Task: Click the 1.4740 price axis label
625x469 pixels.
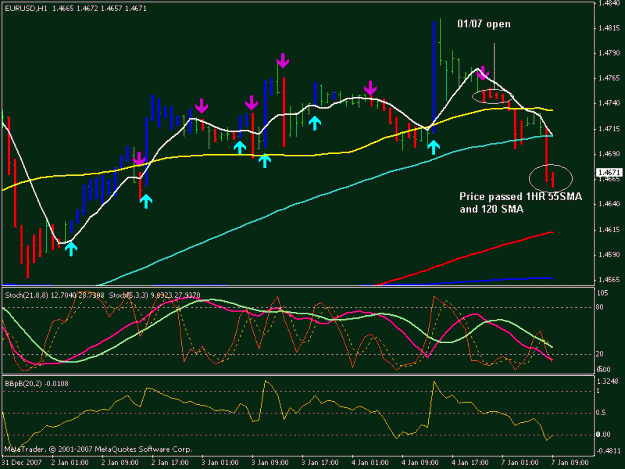Action: 609,103
